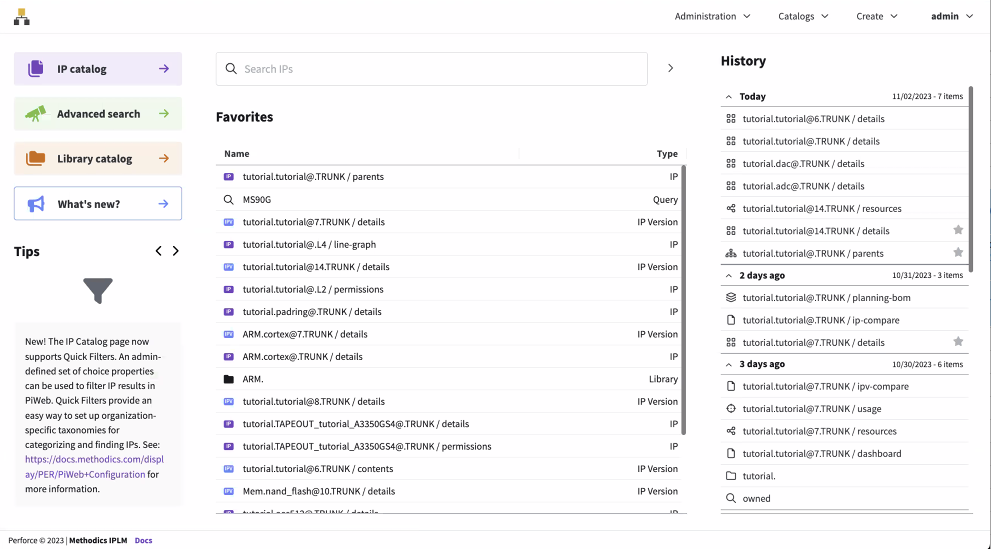The width and height of the screenshot is (991, 549).
Task: Click the ARM. library folder icon
Action: point(228,379)
